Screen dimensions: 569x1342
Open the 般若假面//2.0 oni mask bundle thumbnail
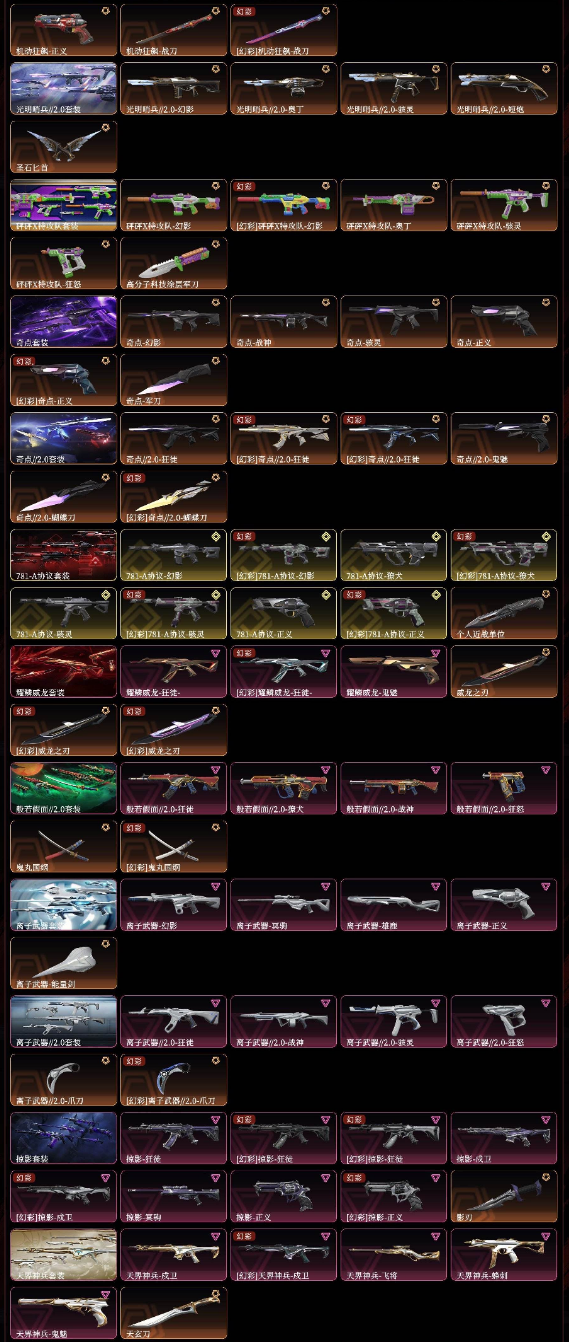(x=63, y=789)
